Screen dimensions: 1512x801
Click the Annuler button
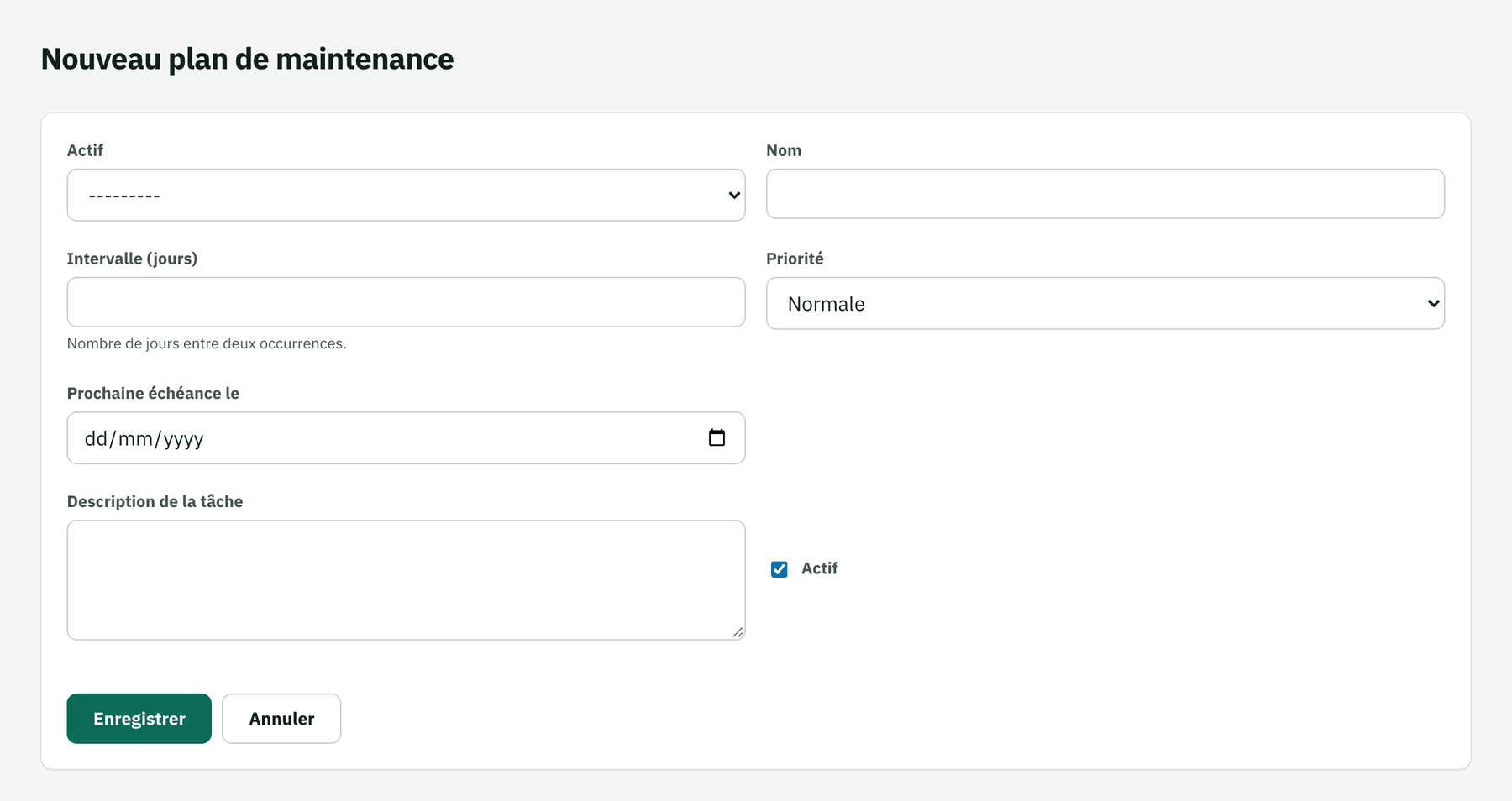[x=281, y=719]
